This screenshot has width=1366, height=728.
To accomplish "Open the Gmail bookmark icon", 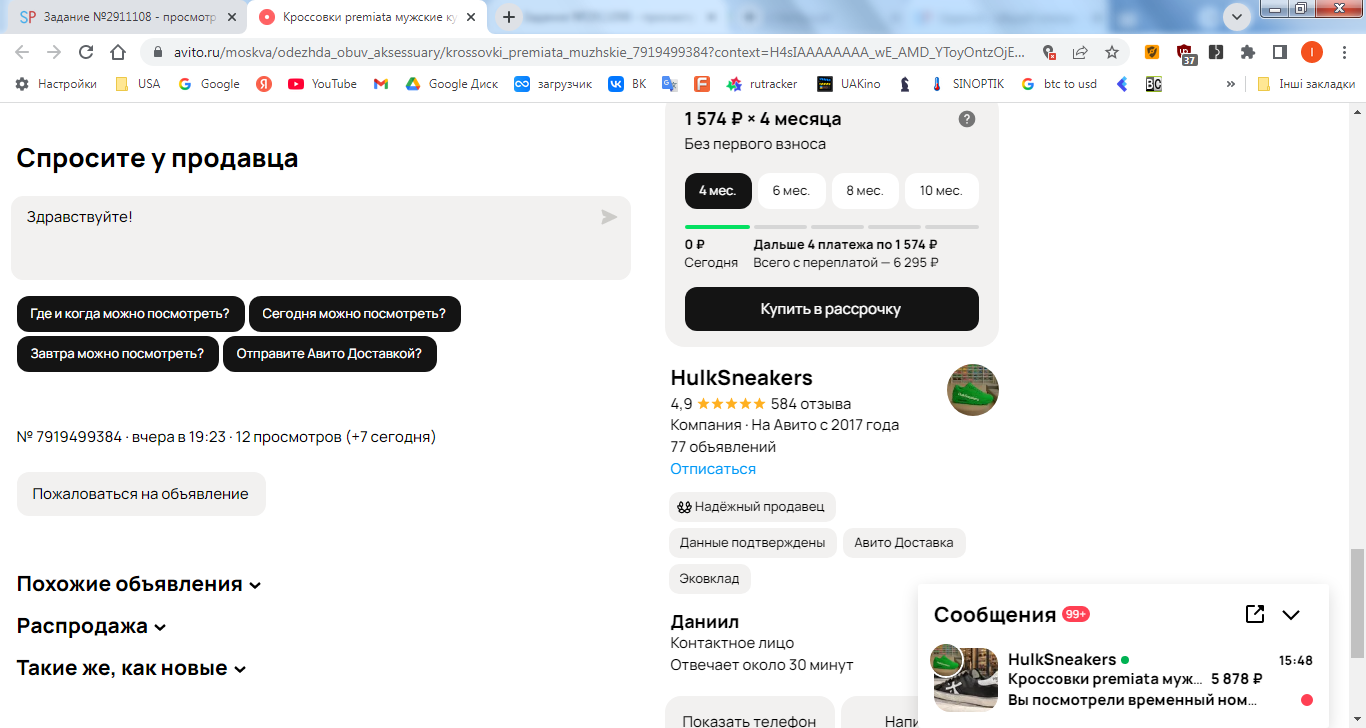I will 381,84.
